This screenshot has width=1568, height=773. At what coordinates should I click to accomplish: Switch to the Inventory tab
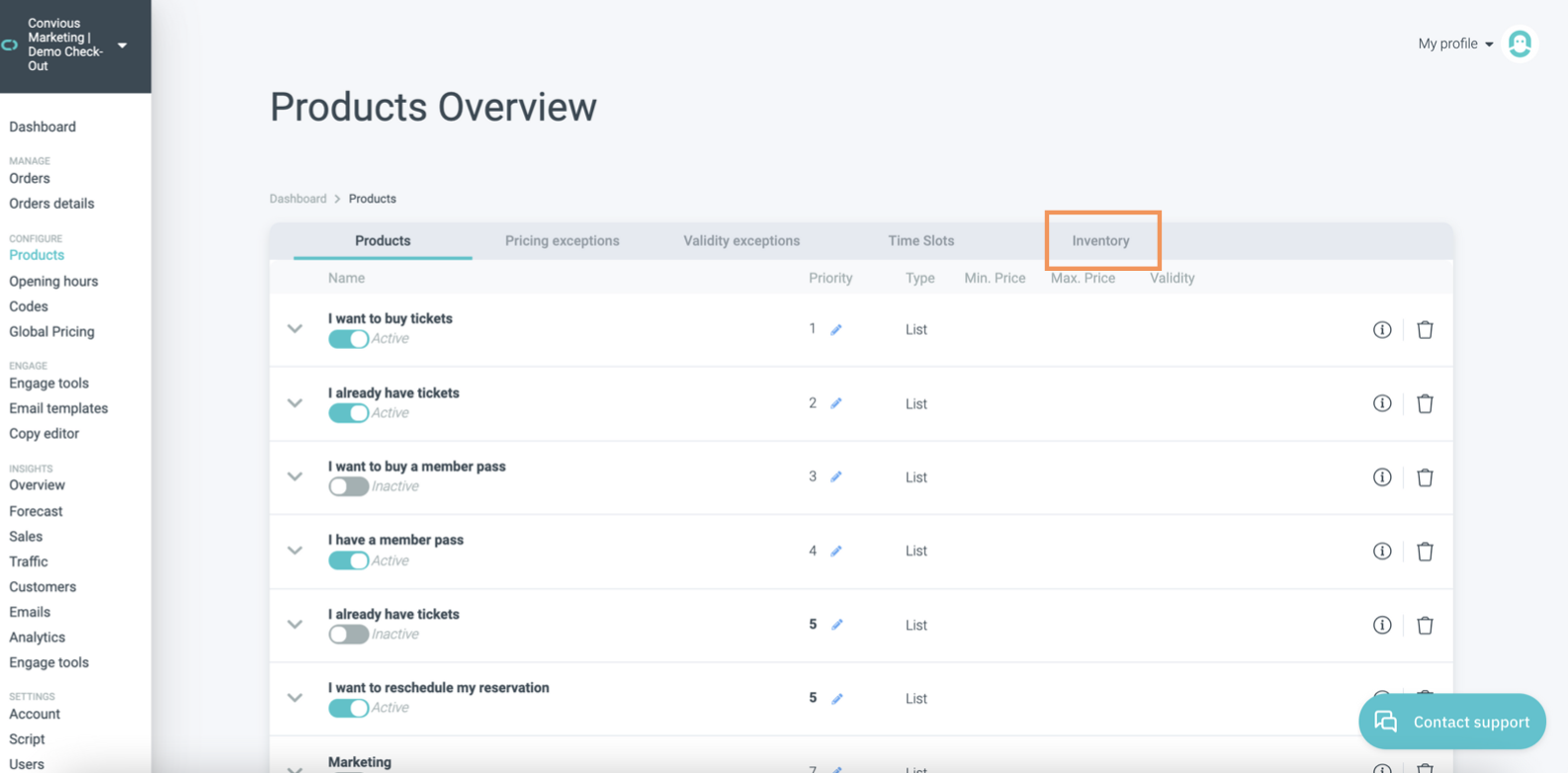1100,240
